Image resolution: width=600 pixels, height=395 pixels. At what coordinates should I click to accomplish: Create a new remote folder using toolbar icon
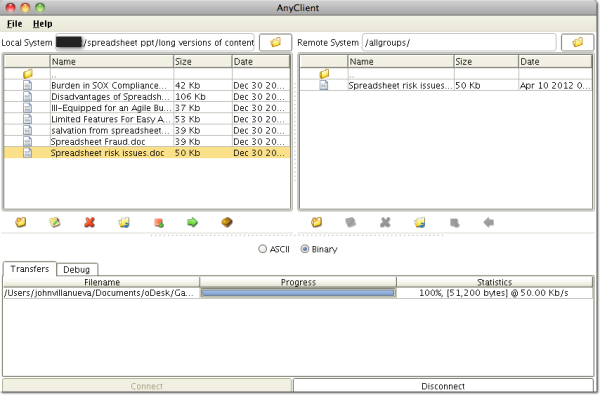click(316, 222)
